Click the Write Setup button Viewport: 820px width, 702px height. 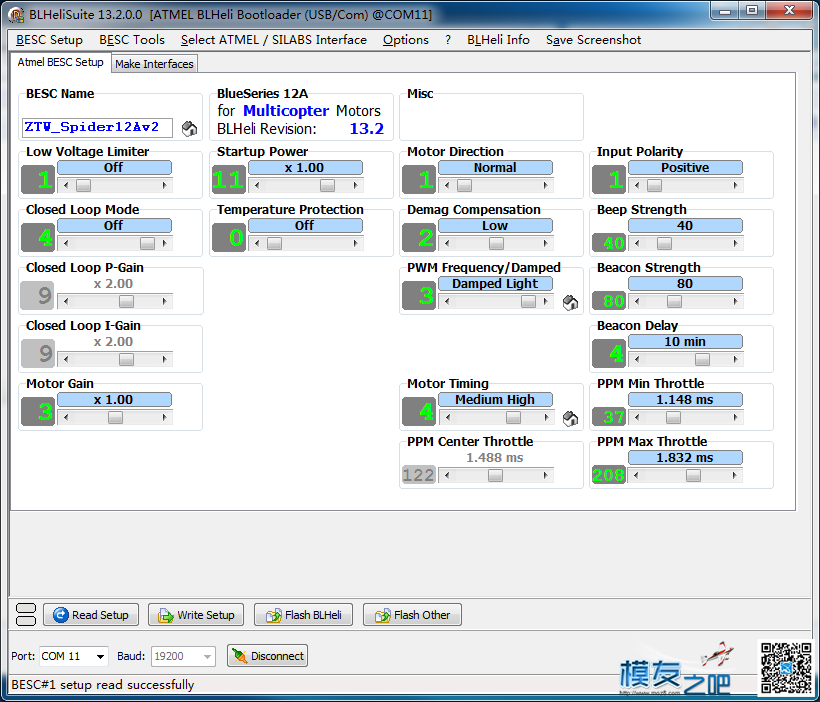(x=196, y=615)
